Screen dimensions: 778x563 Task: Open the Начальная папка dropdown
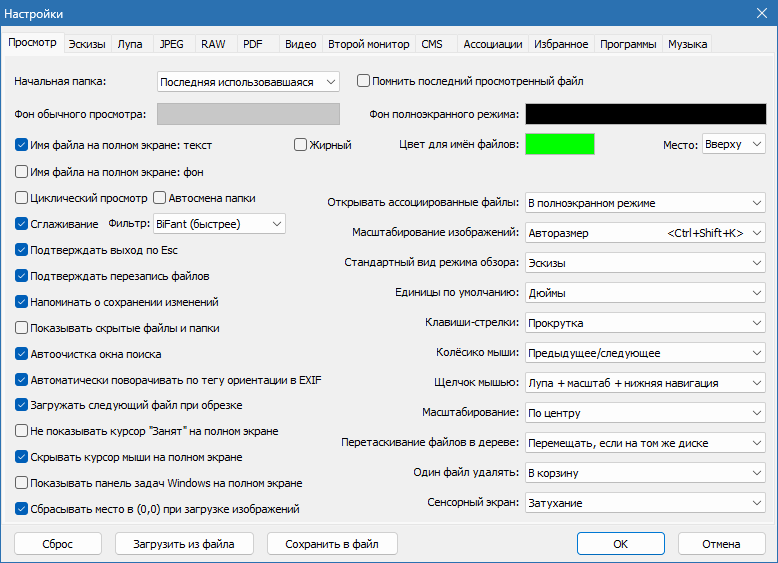click(248, 82)
